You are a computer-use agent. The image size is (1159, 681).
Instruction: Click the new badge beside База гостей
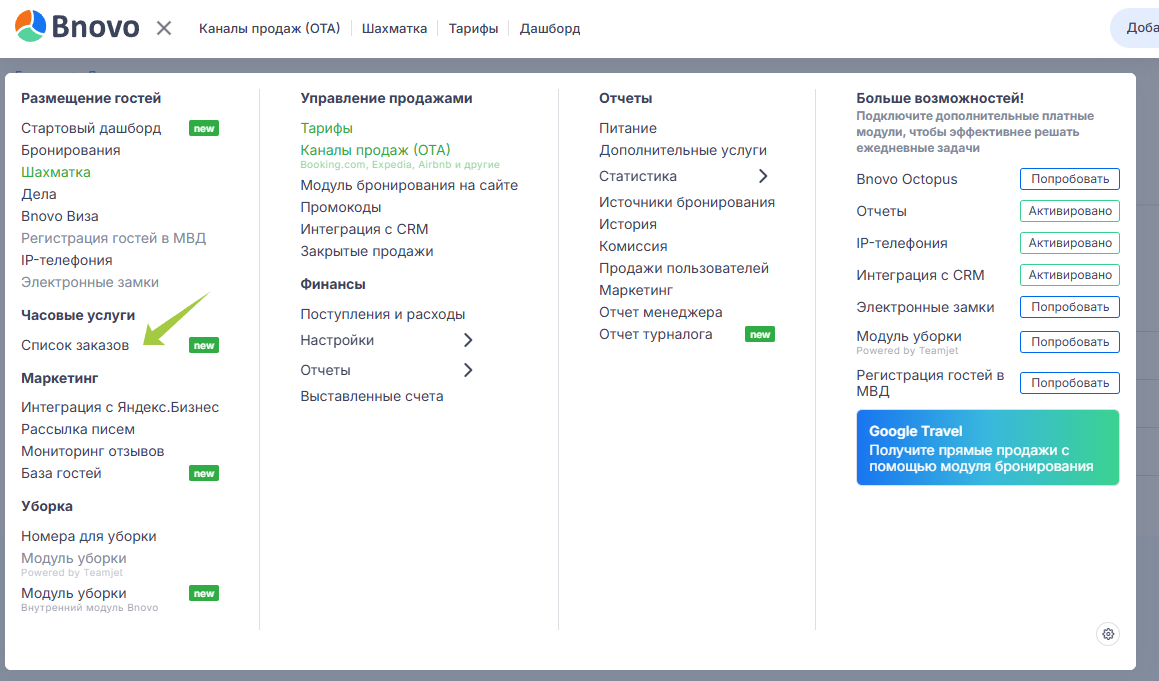point(204,473)
